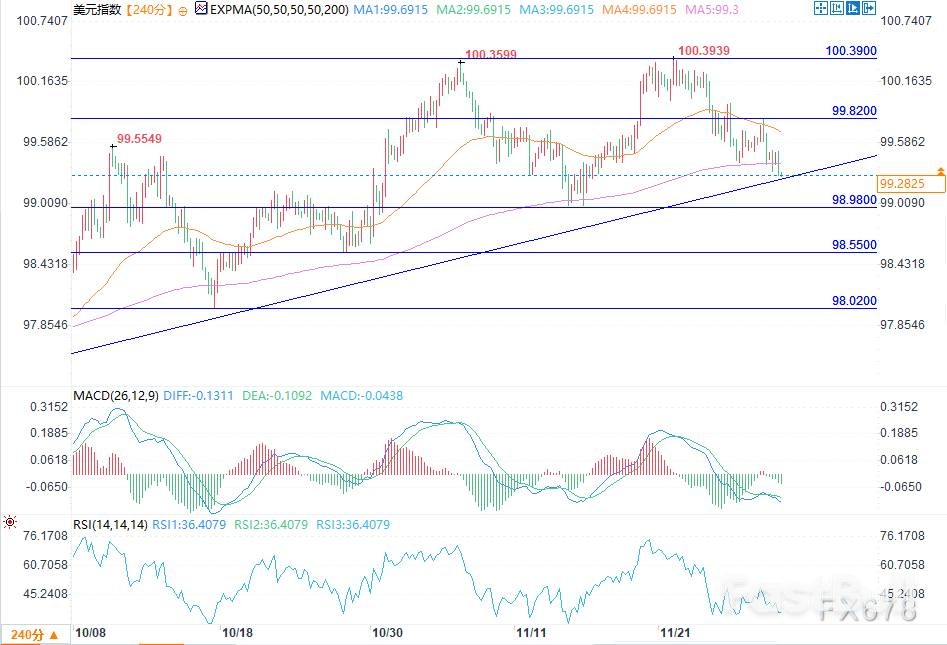This screenshot has height=645, width=947.
Task: Select the RSI(14,14,14) indicator label
Action: pos(111,524)
